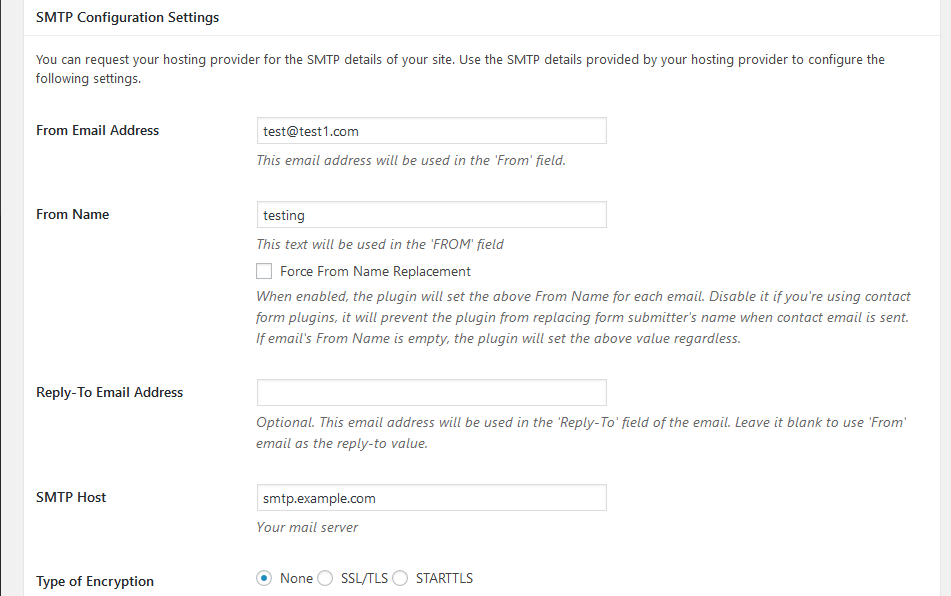
Task: Click the 'Your mail server' hint text
Action: point(307,527)
